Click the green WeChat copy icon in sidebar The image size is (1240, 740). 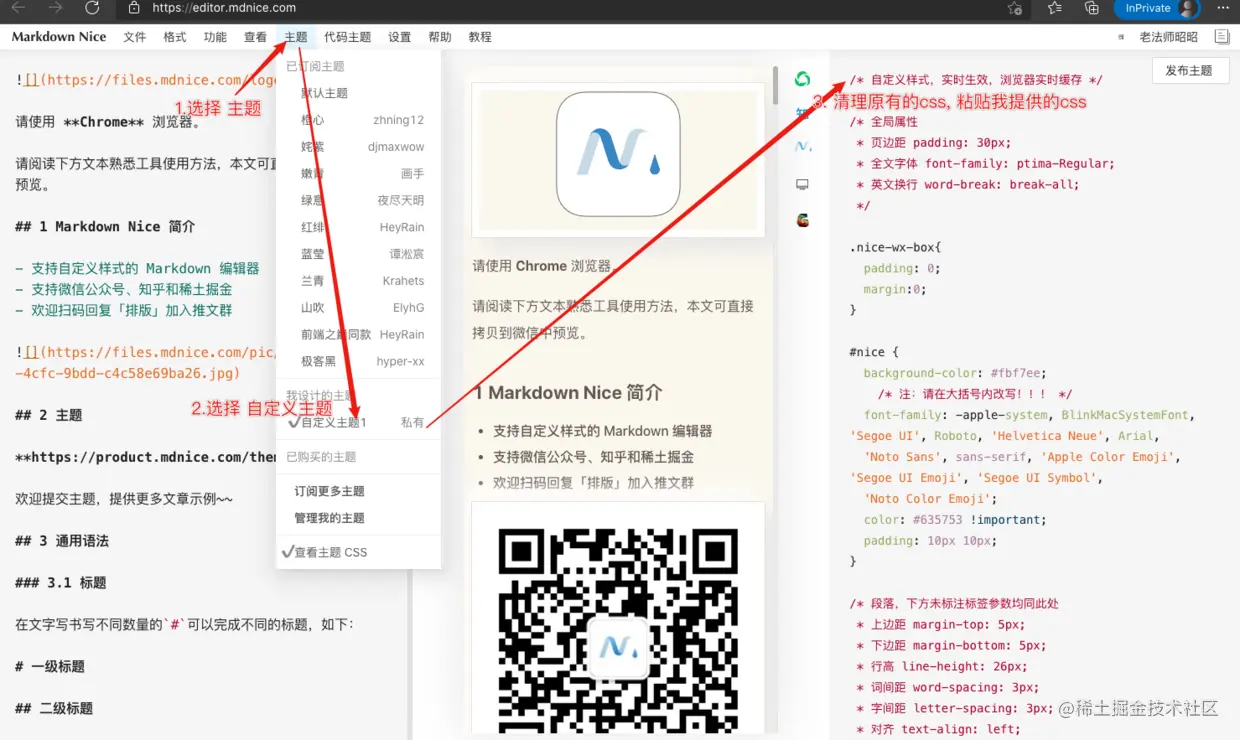tap(802, 77)
